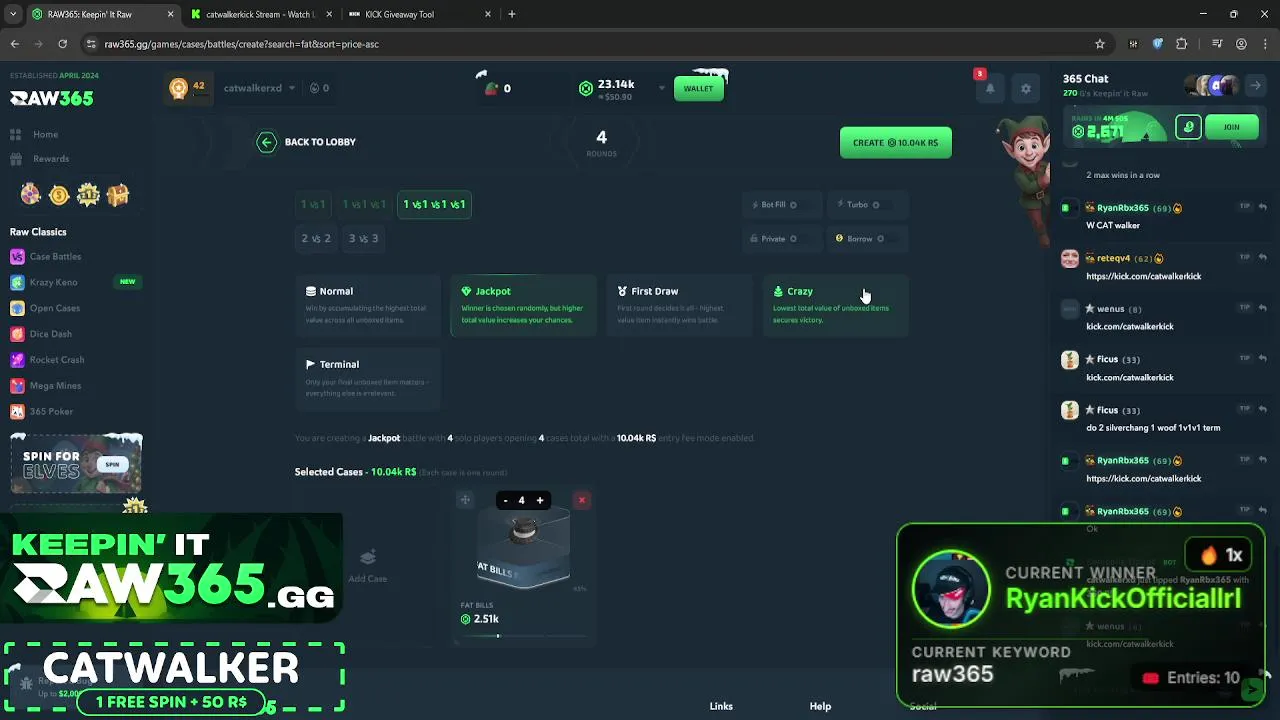The width and height of the screenshot is (1280, 720).
Task: Collapse the 365 Chat panel arrow
Action: (x=1255, y=86)
